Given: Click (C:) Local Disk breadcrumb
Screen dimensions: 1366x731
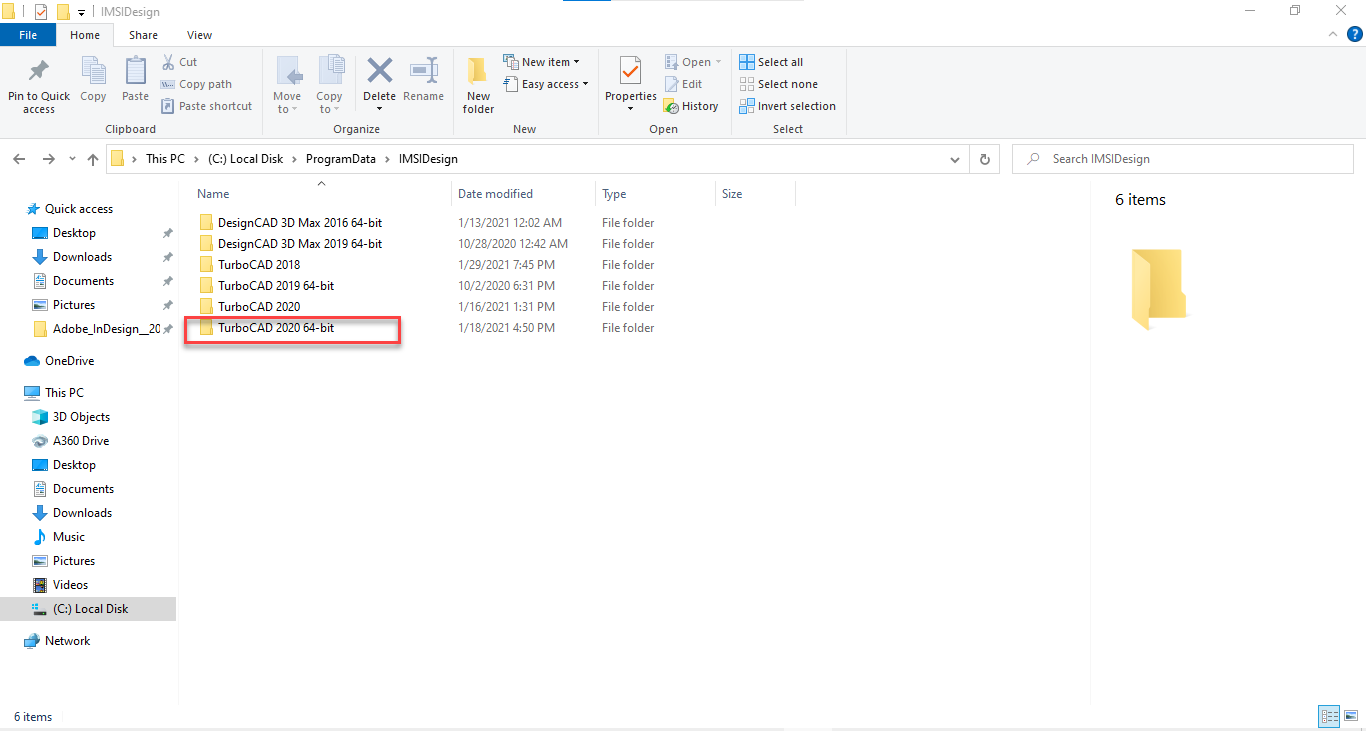Looking at the screenshot, I should [x=245, y=159].
